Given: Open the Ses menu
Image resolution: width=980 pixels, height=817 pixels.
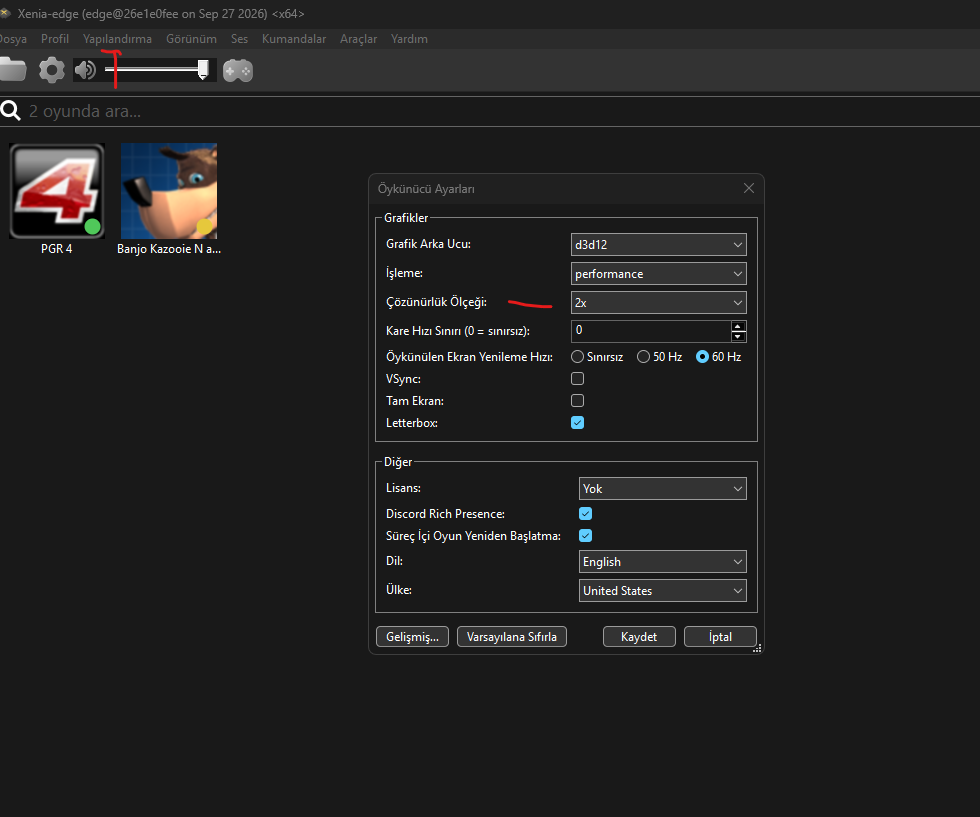Looking at the screenshot, I should pyautogui.click(x=239, y=39).
